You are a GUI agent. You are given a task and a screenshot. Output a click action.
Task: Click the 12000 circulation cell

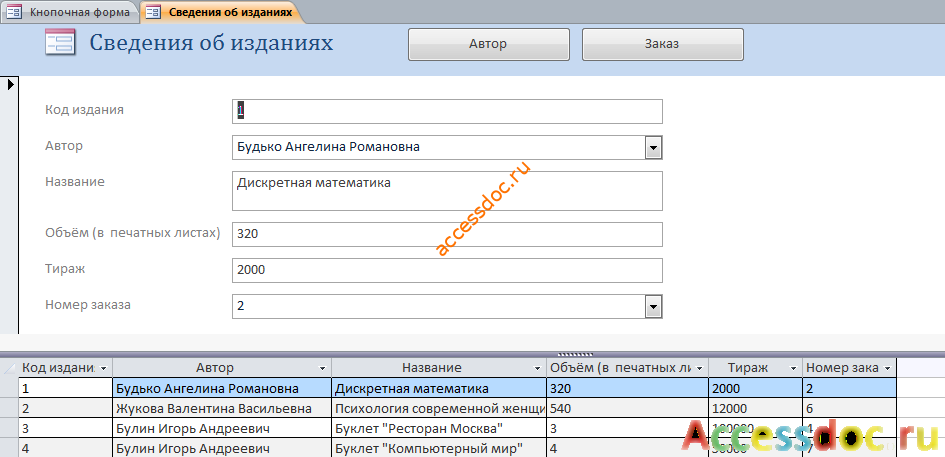pos(756,409)
